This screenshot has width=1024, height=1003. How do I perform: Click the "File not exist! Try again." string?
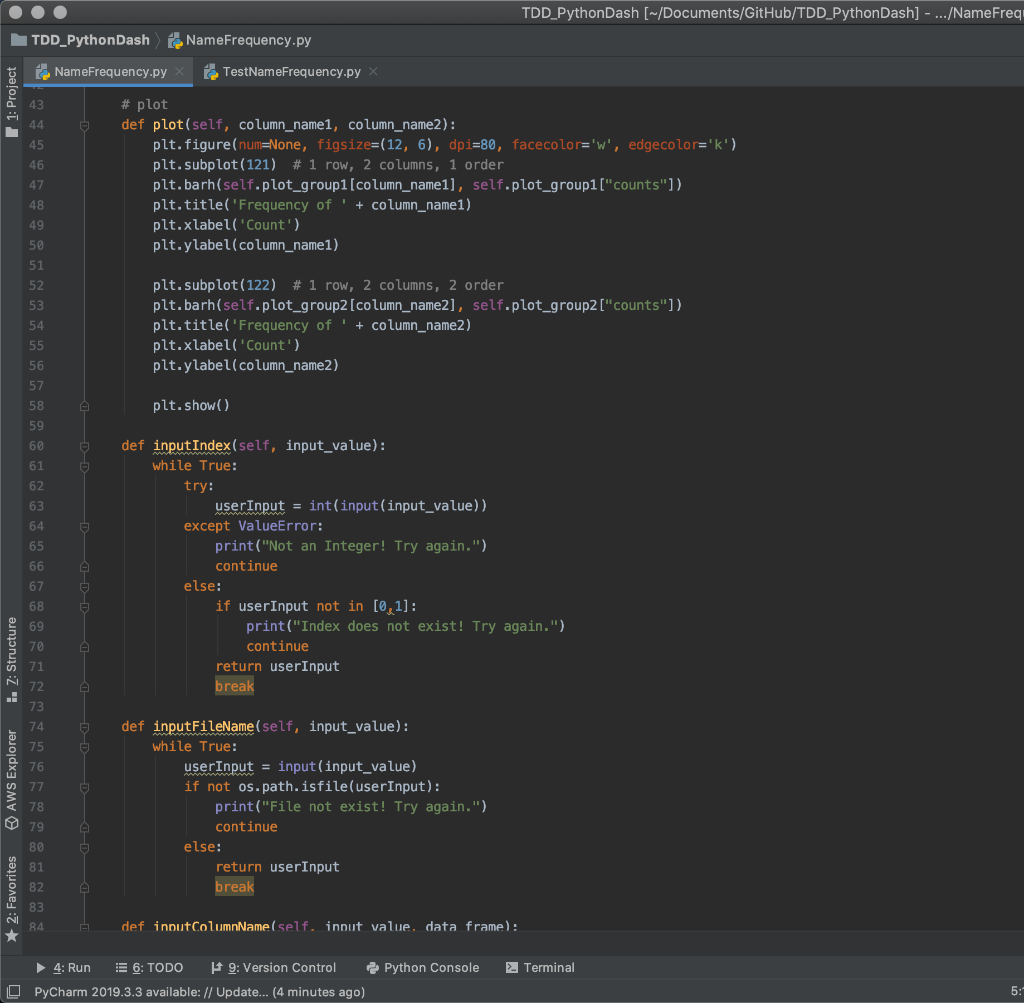(x=370, y=807)
